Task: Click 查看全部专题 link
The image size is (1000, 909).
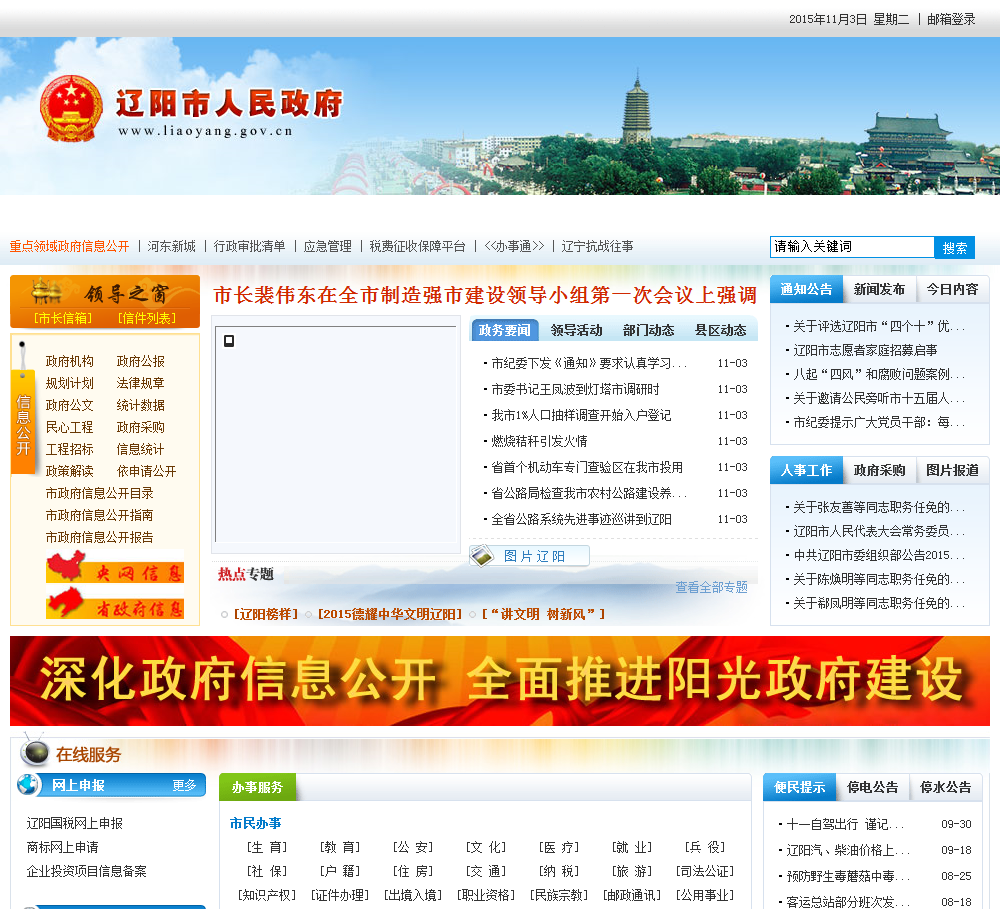Action: tap(712, 587)
